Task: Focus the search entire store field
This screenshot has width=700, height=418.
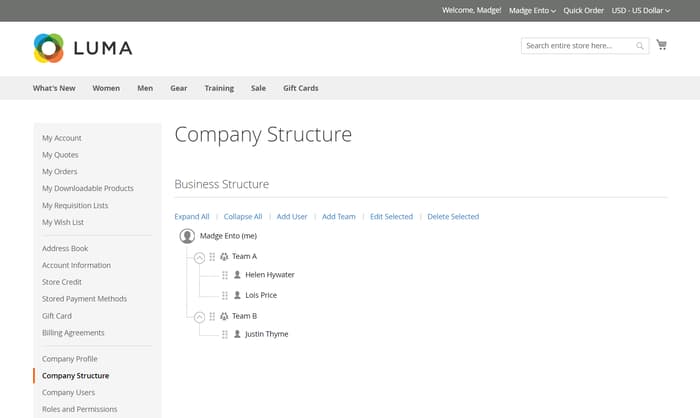Action: click(x=580, y=46)
